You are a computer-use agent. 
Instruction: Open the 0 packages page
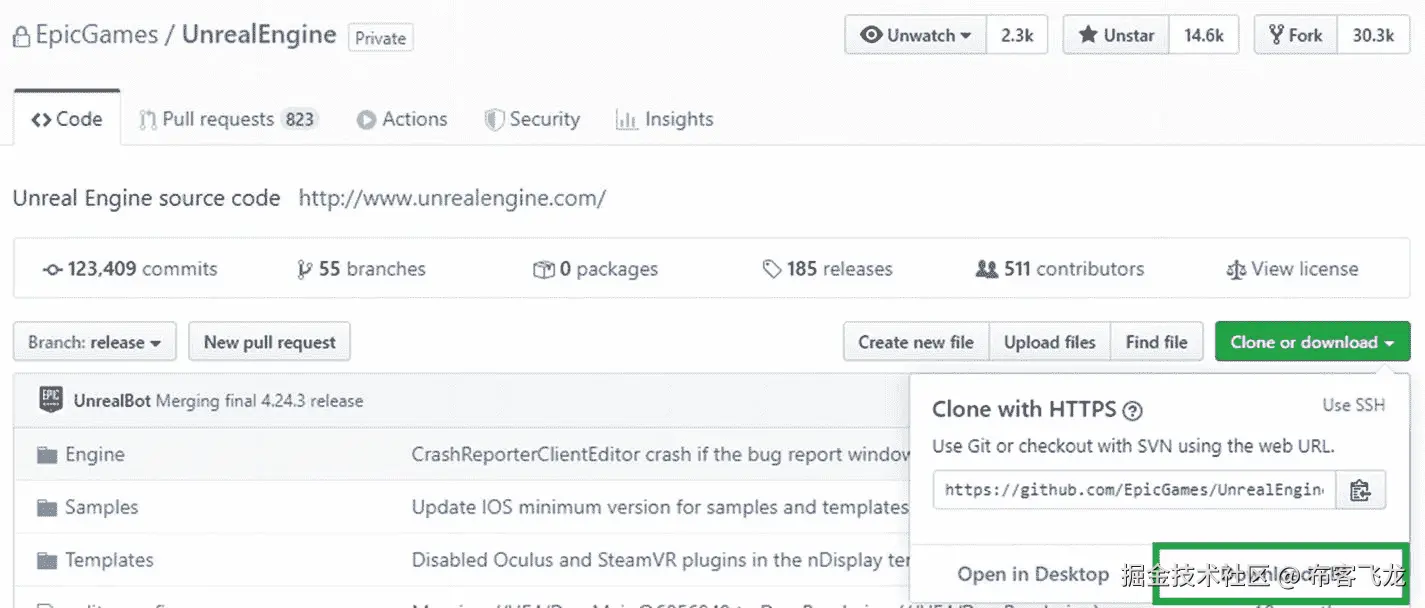click(596, 269)
